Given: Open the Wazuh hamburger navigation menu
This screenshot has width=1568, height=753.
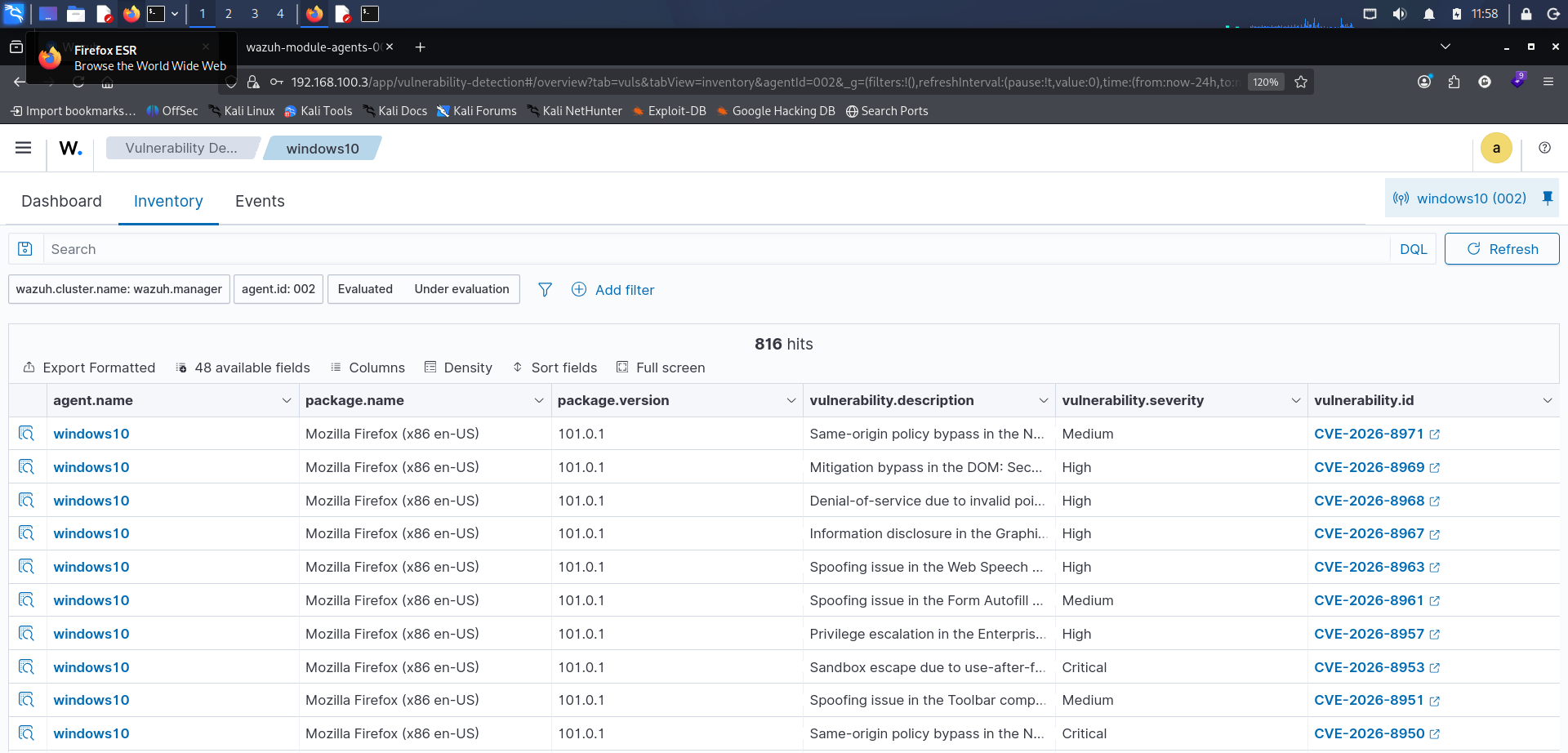Looking at the screenshot, I should [23, 148].
